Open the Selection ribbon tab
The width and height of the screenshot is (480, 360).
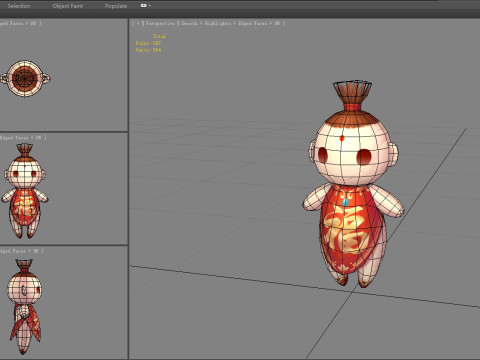[19, 6]
